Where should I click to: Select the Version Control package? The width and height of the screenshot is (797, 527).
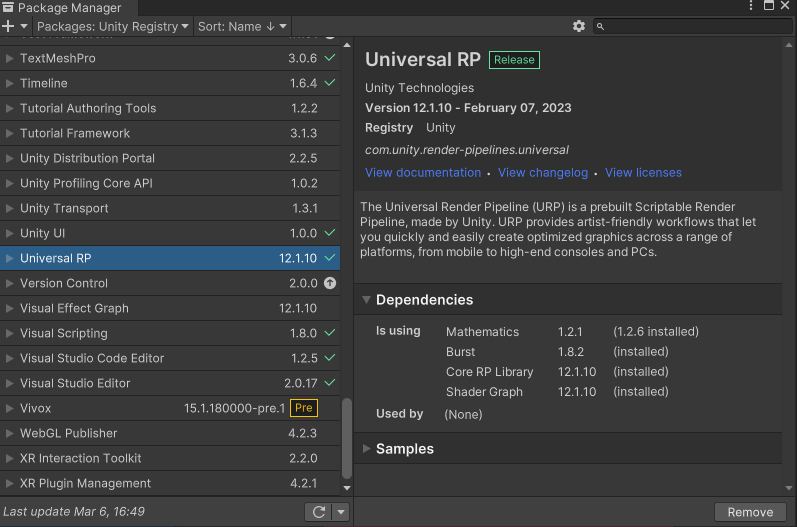click(170, 283)
